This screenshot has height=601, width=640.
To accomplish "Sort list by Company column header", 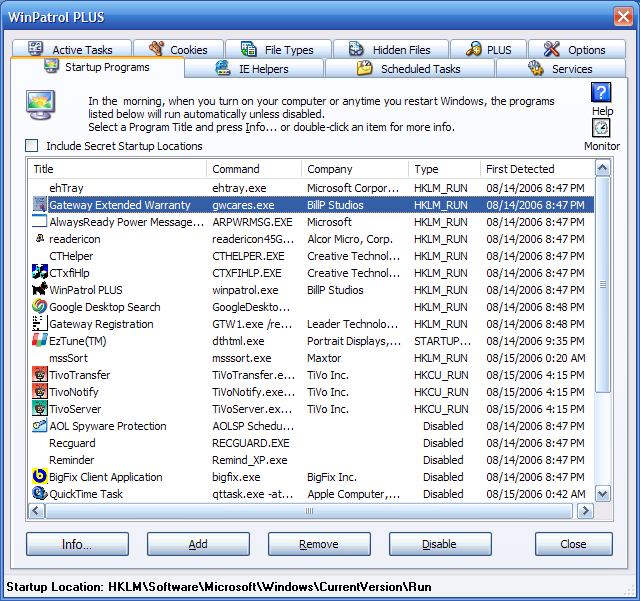I will (x=355, y=169).
